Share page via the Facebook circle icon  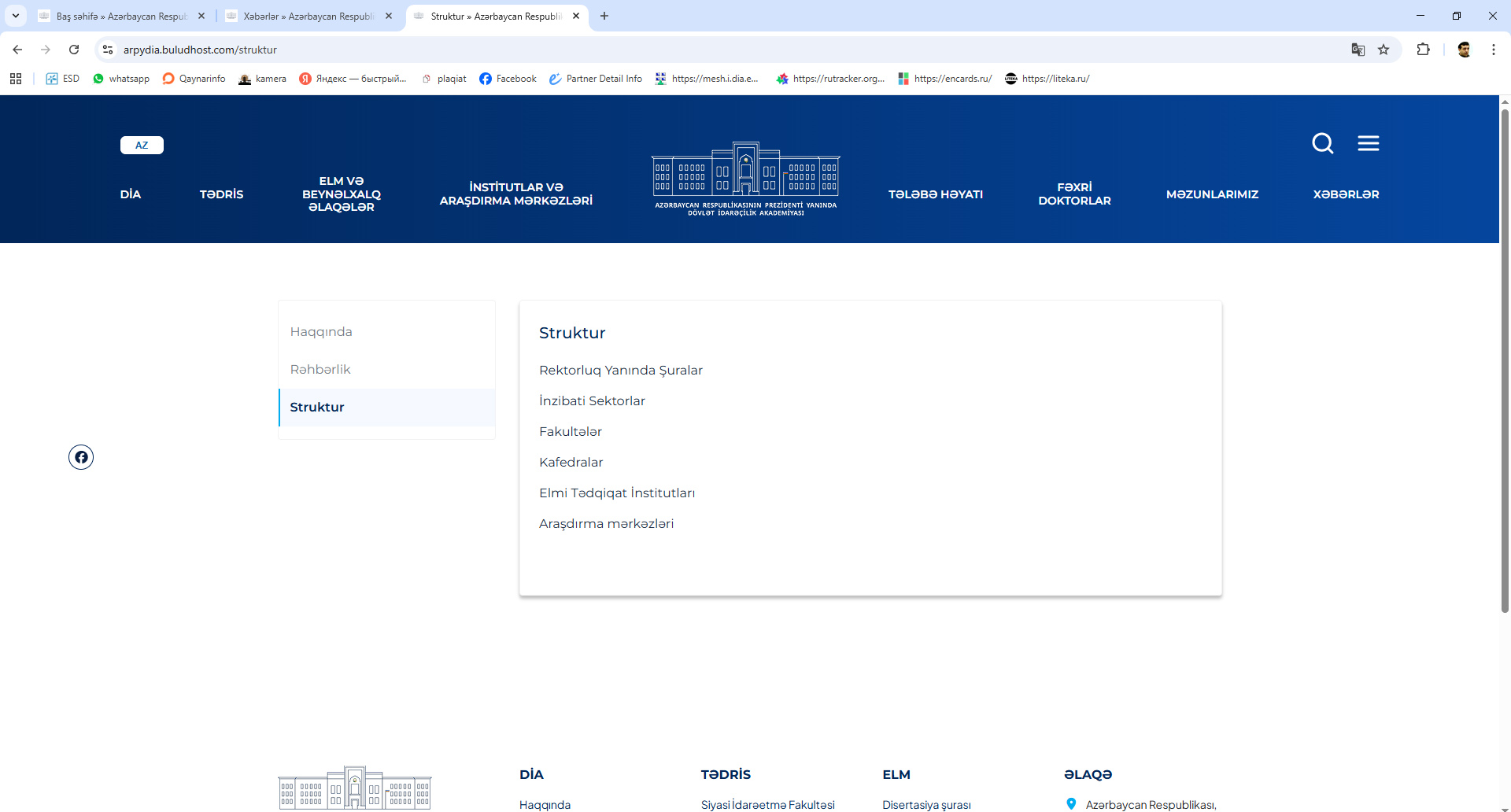(80, 457)
